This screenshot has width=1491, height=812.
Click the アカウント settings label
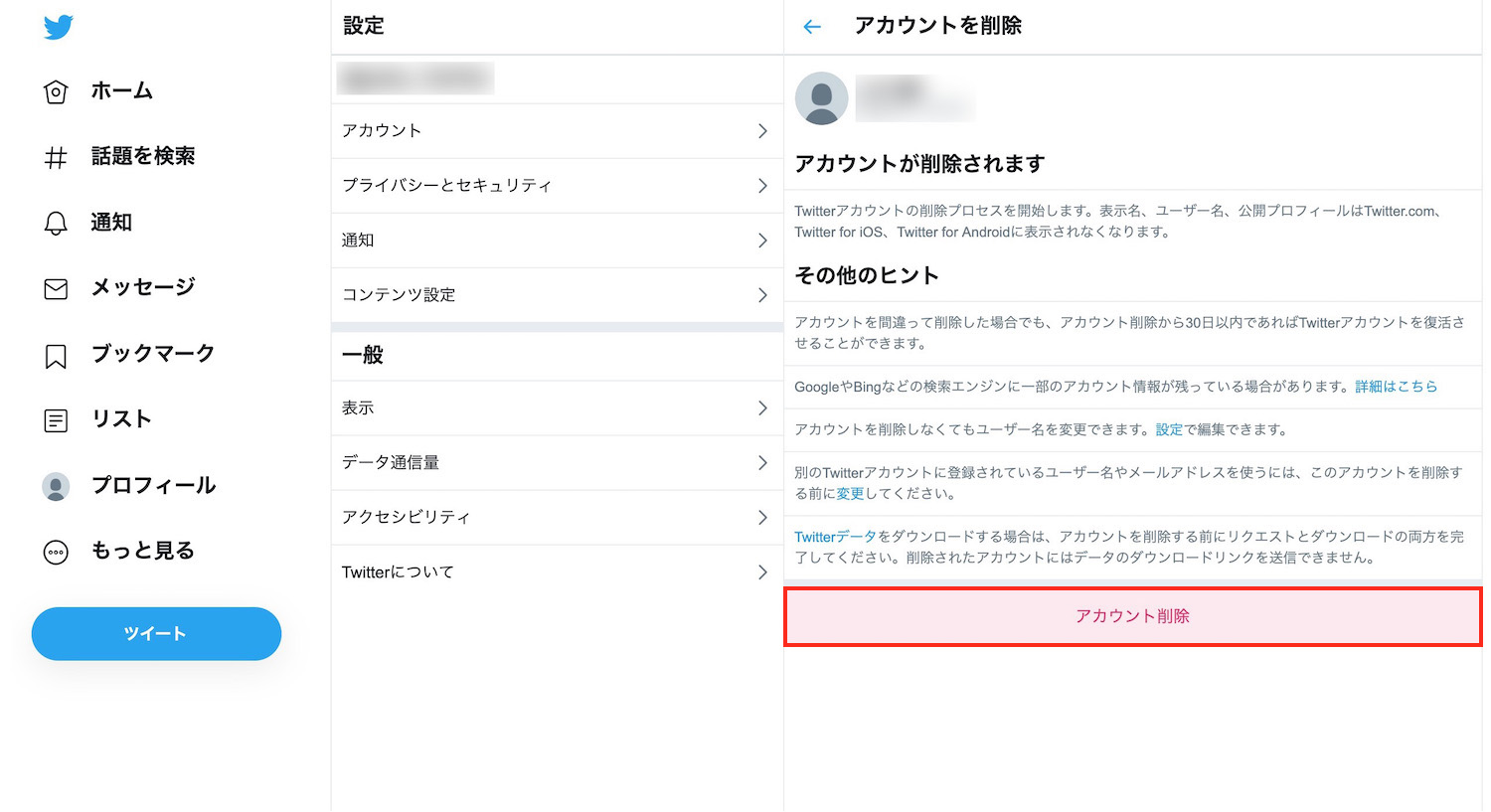point(382,131)
